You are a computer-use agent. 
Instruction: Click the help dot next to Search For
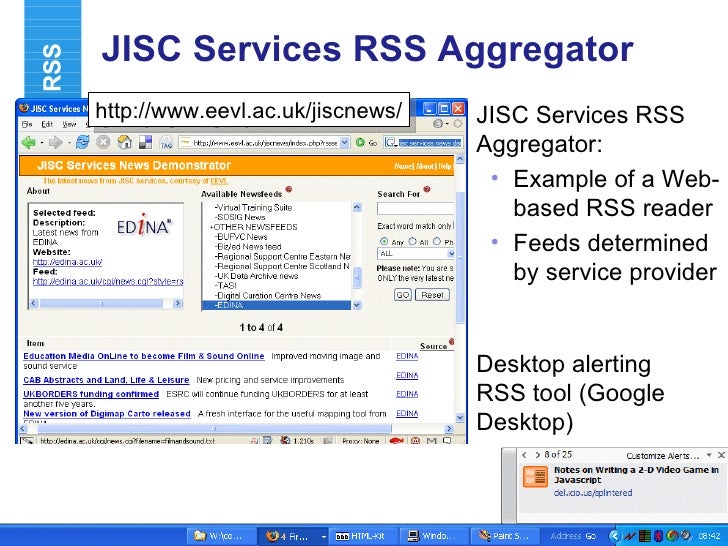click(427, 189)
